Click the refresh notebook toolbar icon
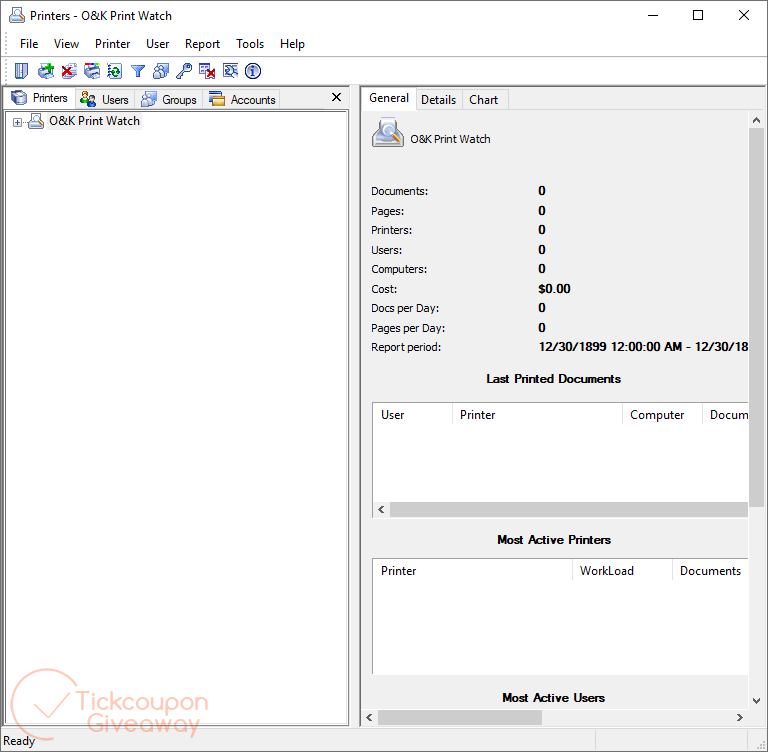The width and height of the screenshot is (768, 752). (115, 71)
